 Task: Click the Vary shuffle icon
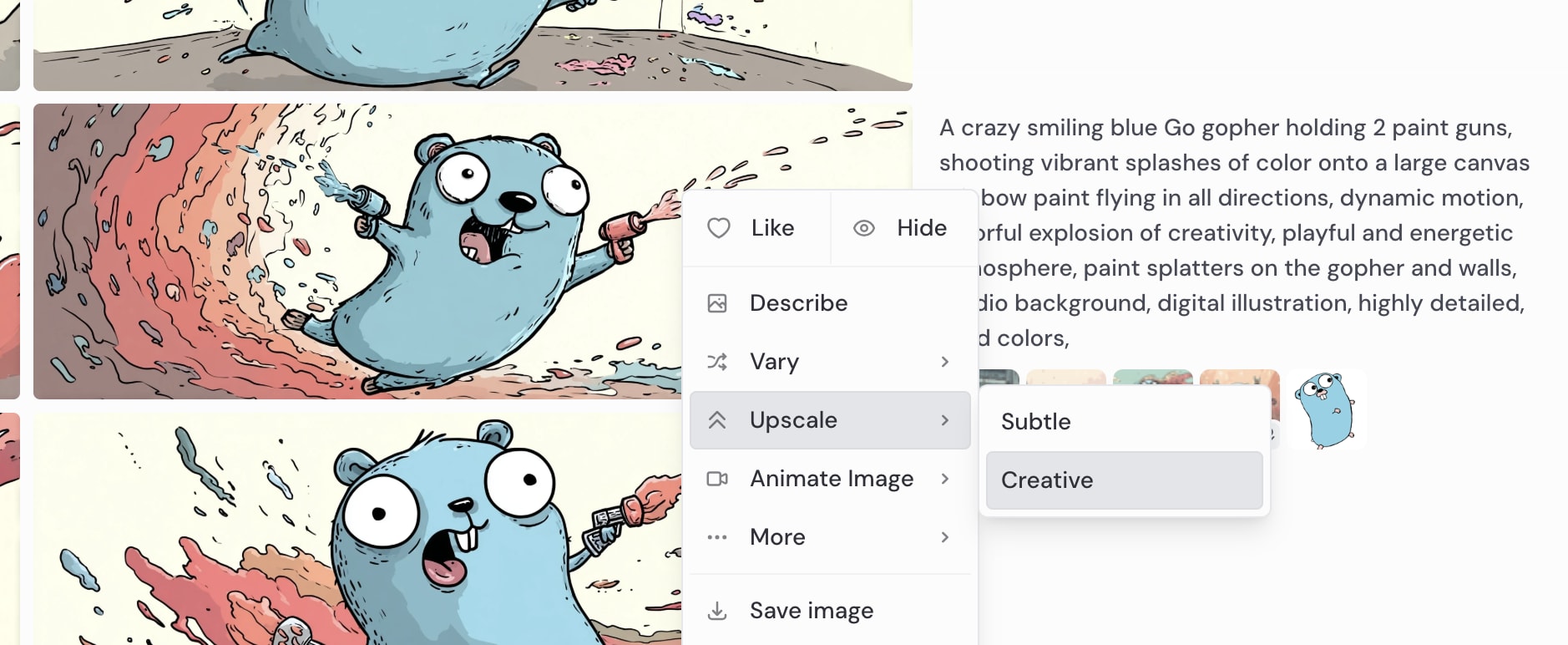[717, 362]
